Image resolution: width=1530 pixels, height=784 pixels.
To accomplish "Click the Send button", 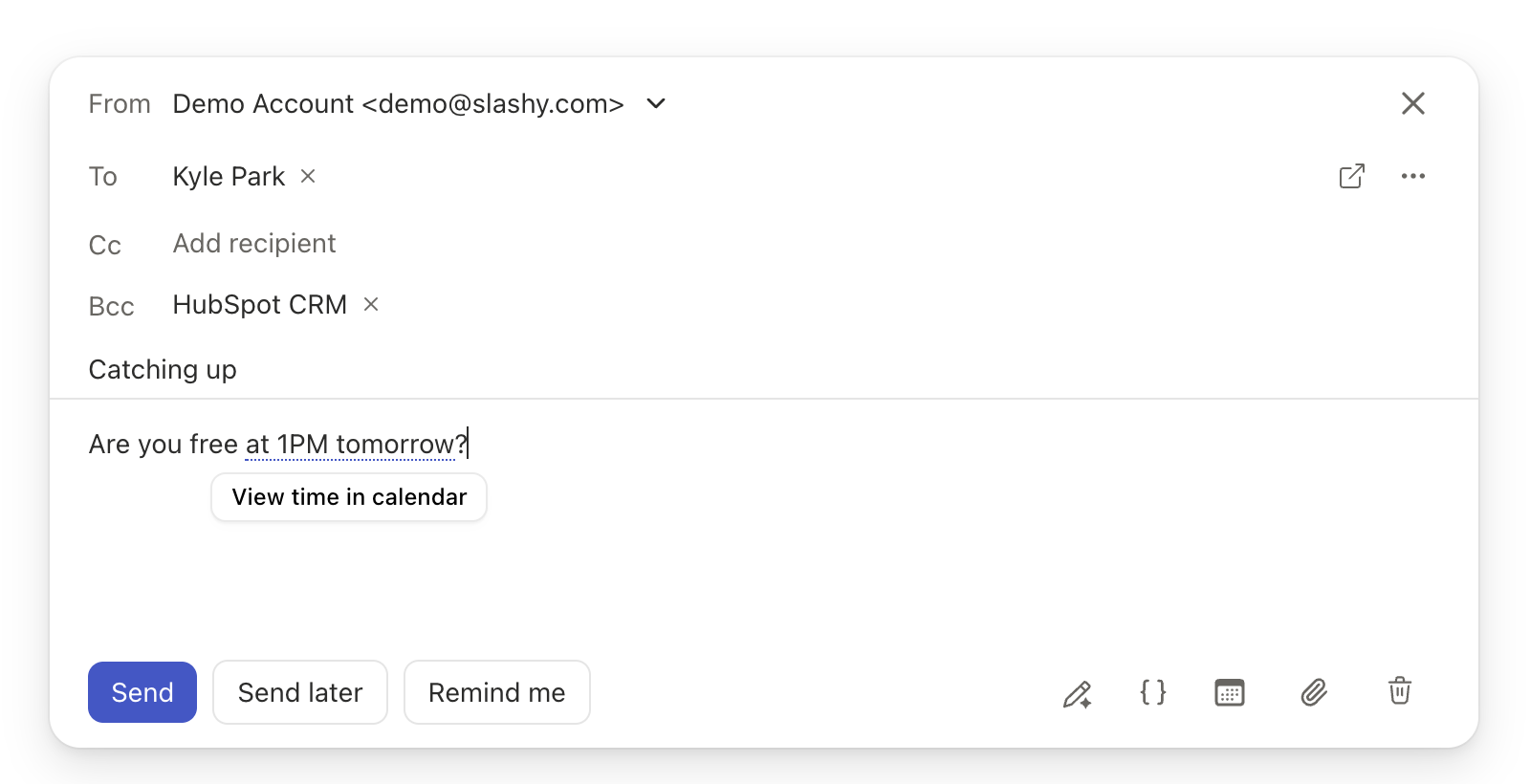I will (142, 692).
